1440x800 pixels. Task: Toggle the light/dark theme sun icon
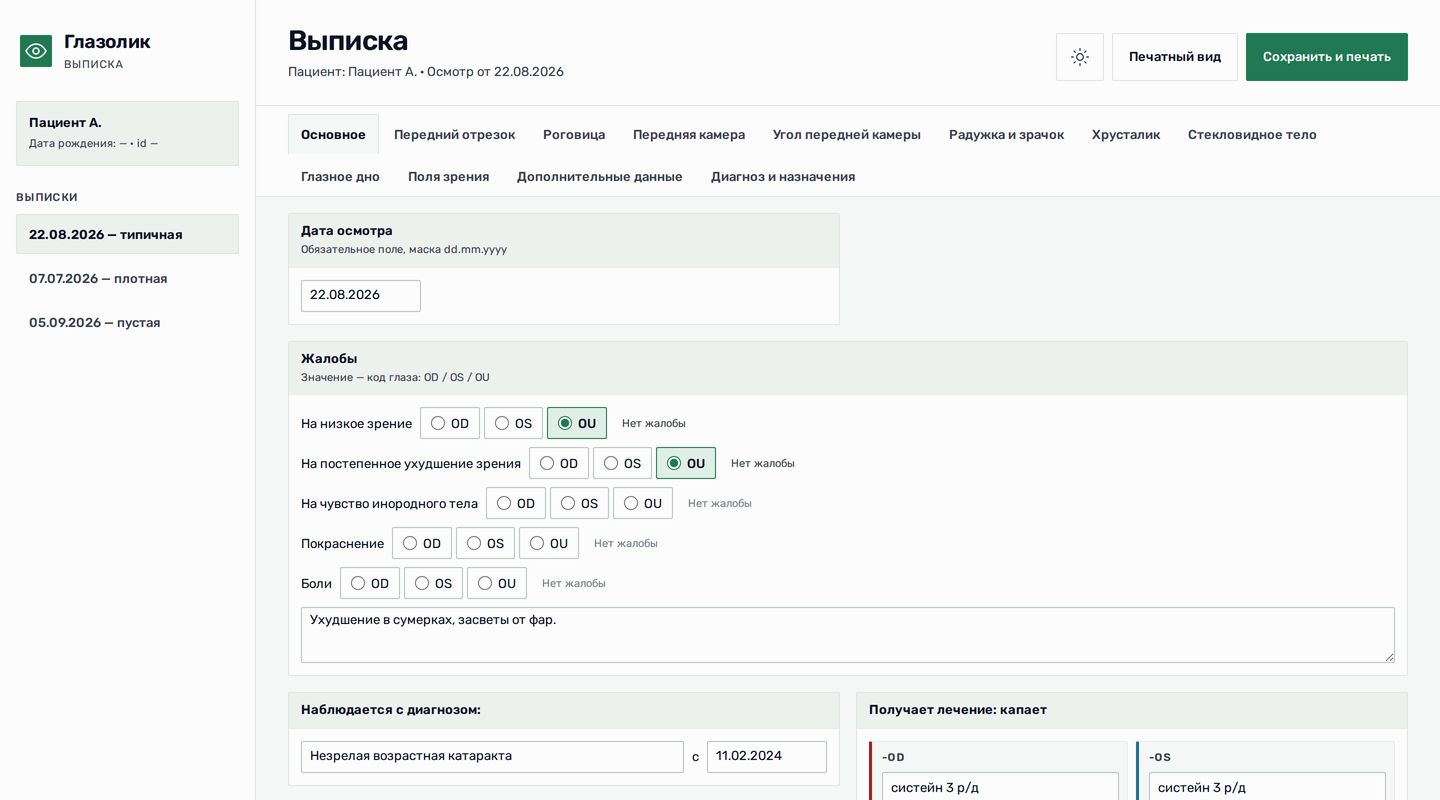1080,57
